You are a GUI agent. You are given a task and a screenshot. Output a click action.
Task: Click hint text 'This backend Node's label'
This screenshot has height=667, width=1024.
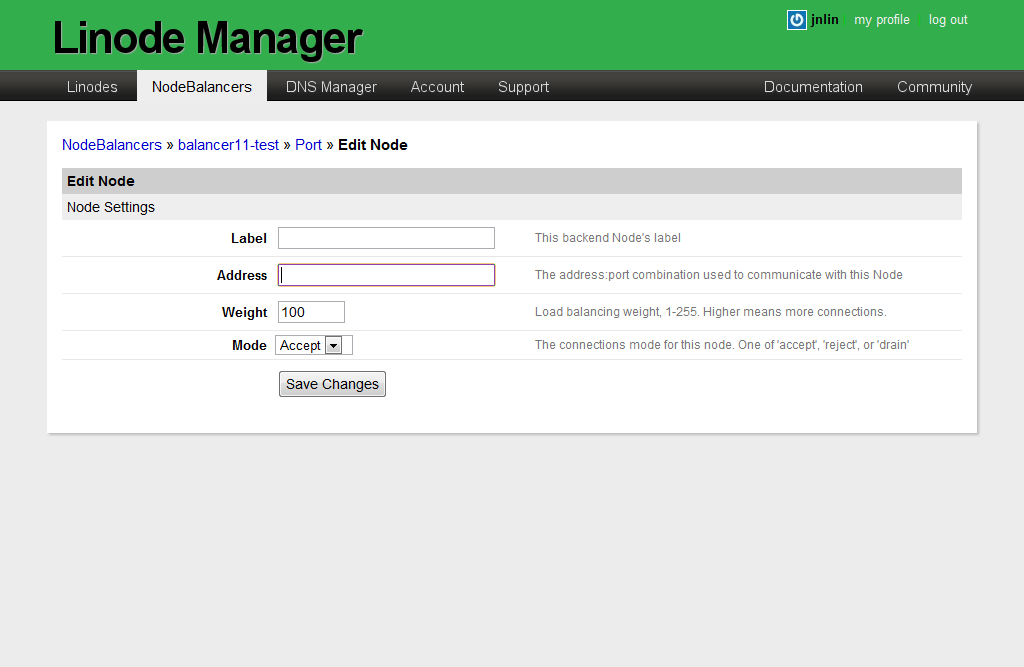[x=607, y=238]
